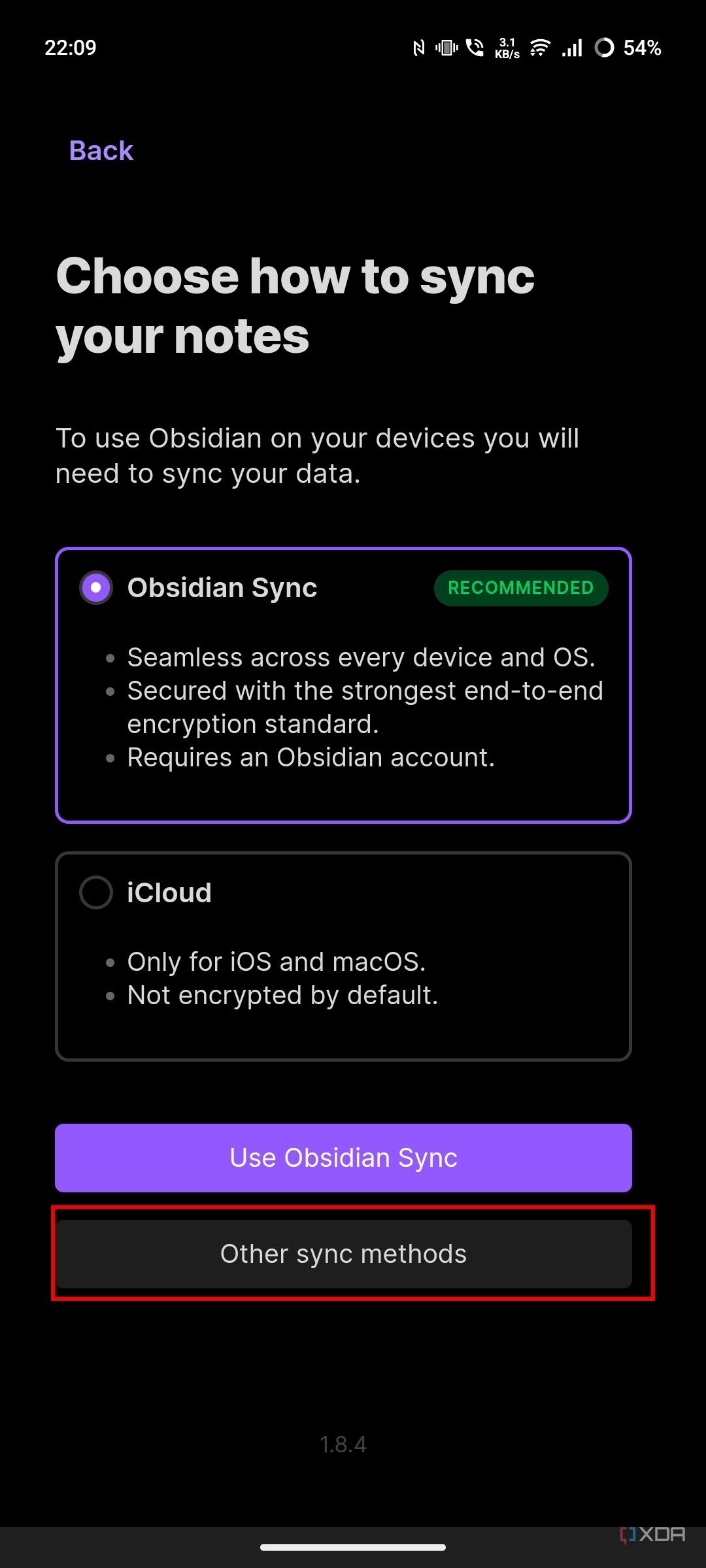Open Other sync methods
The height and width of the screenshot is (1568, 706).
pos(343,1254)
